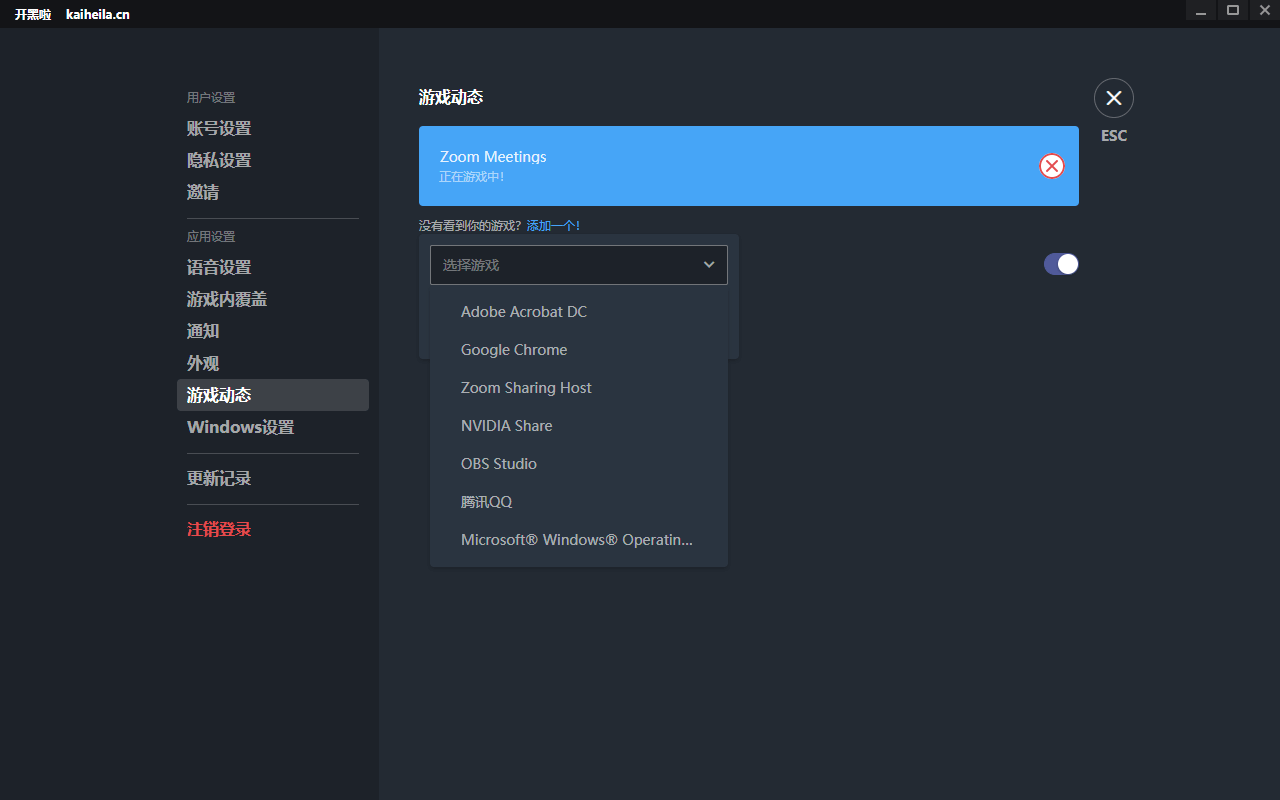The image size is (1280, 800).
Task: Collapse the 选择游戏 dropdown chevron
Action: (709, 265)
